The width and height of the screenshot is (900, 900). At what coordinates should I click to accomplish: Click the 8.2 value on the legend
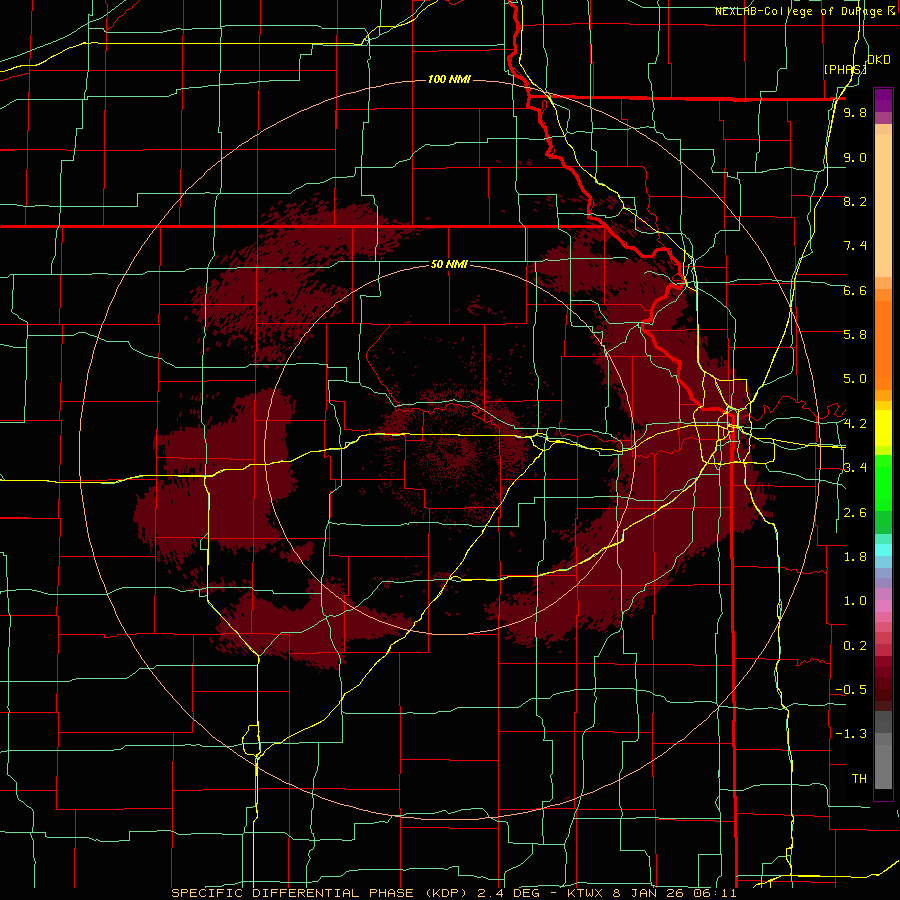click(x=855, y=201)
